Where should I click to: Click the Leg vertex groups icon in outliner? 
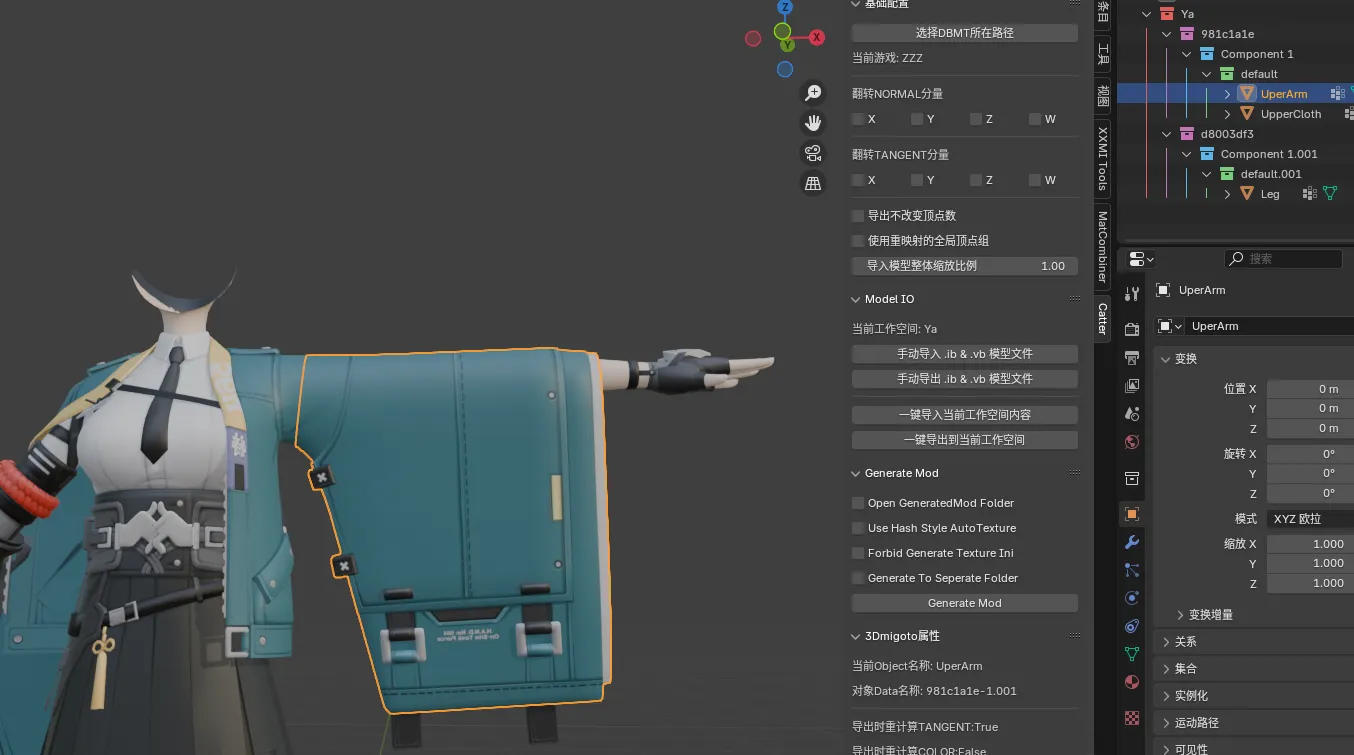(1309, 194)
